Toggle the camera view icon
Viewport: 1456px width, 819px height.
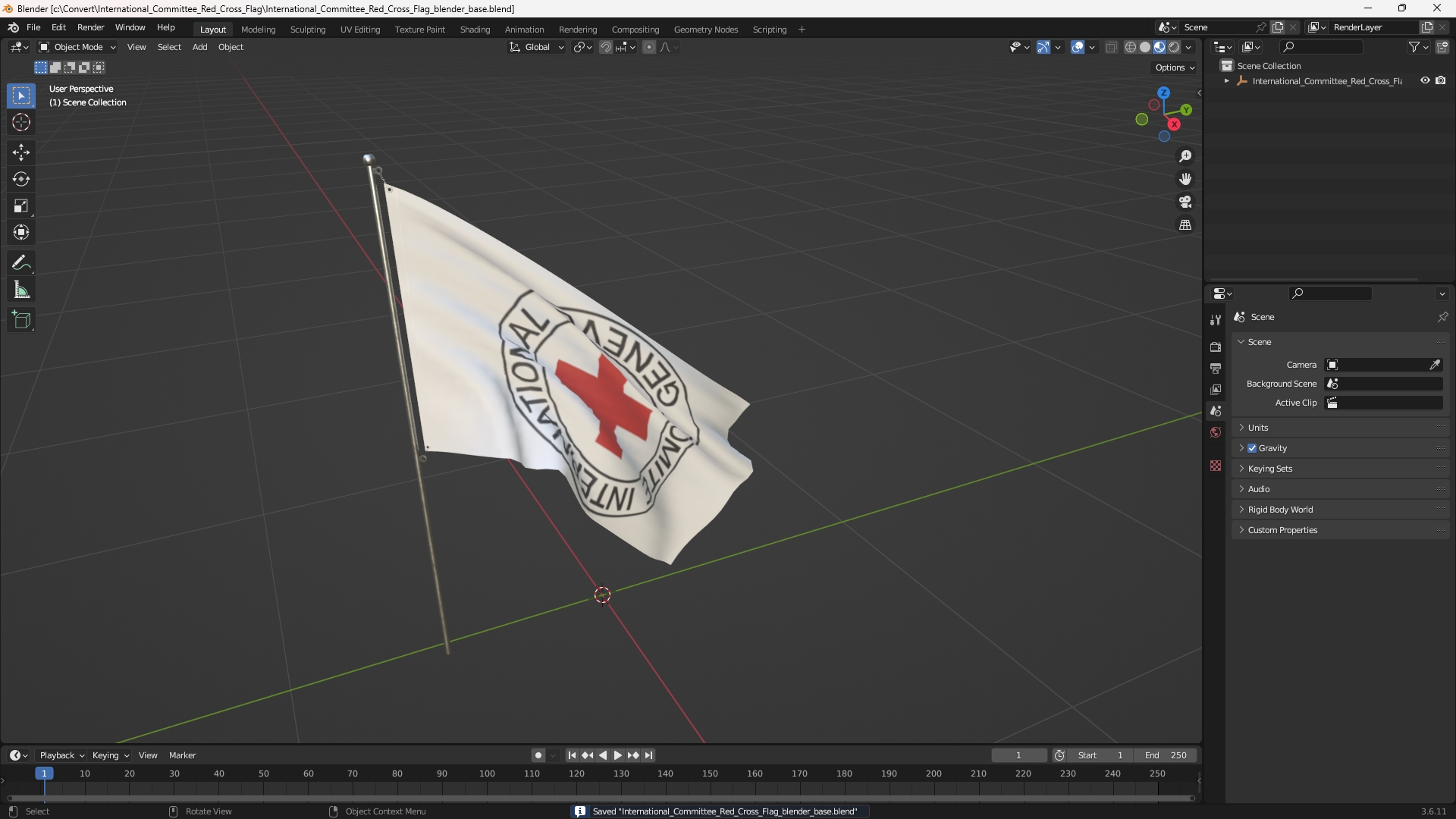[1185, 202]
